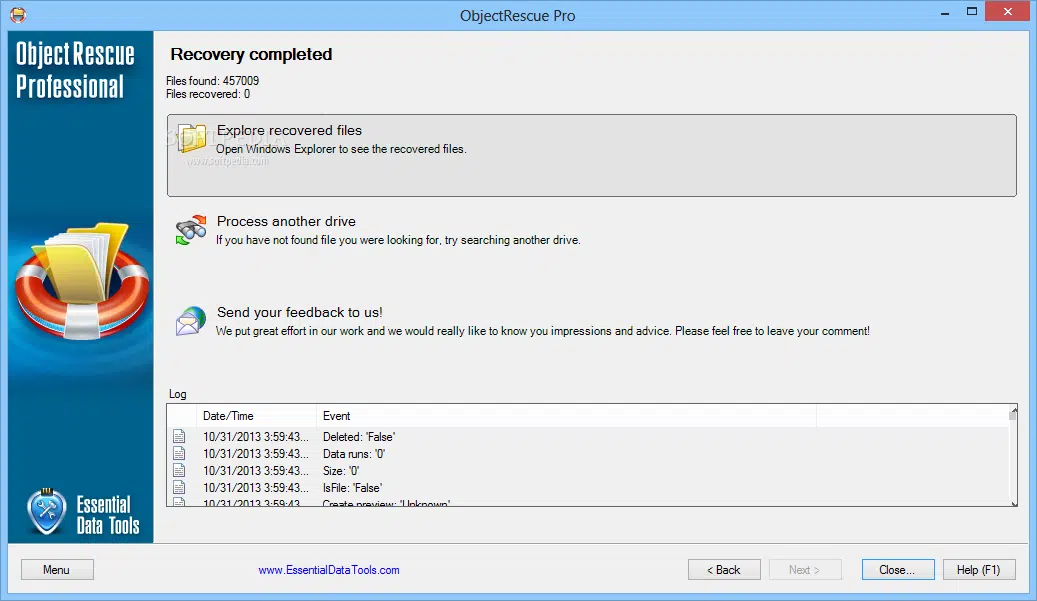Click the binoculars icon for Process another drive
The width and height of the screenshot is (1037, 601).
click(x=191, y=230)
